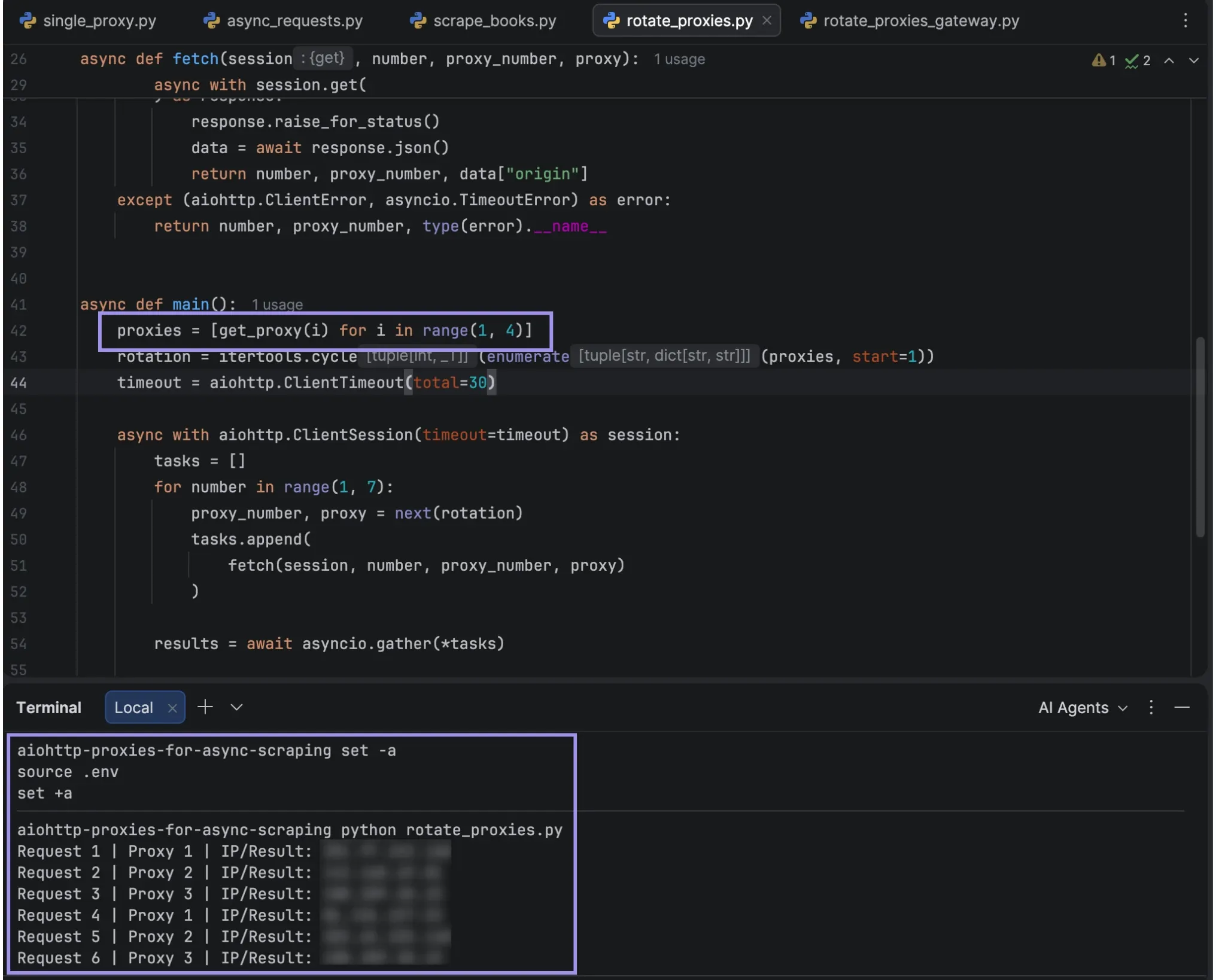The height and width of the screenshot is (980, 1216).
Task: Click the Terminal panel title
Action: point(48,708)
